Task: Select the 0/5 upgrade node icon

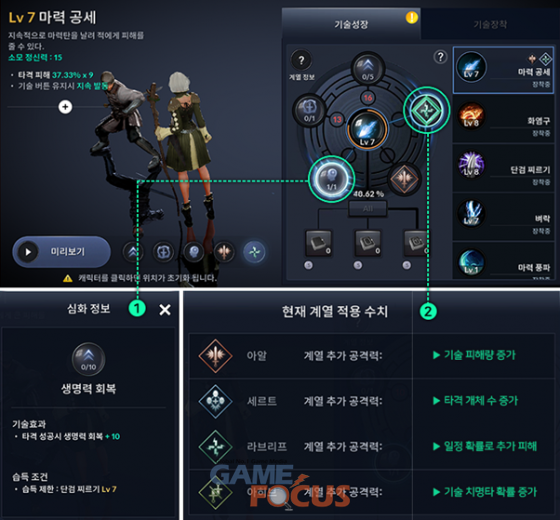Action: pos(368,69)
